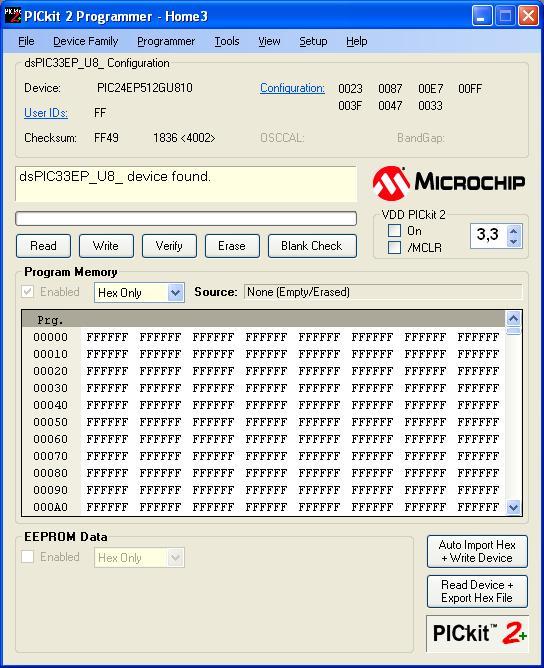Click memory address row 00050
This screenshot has height=668, width=544.
click(x=51, y=422)
